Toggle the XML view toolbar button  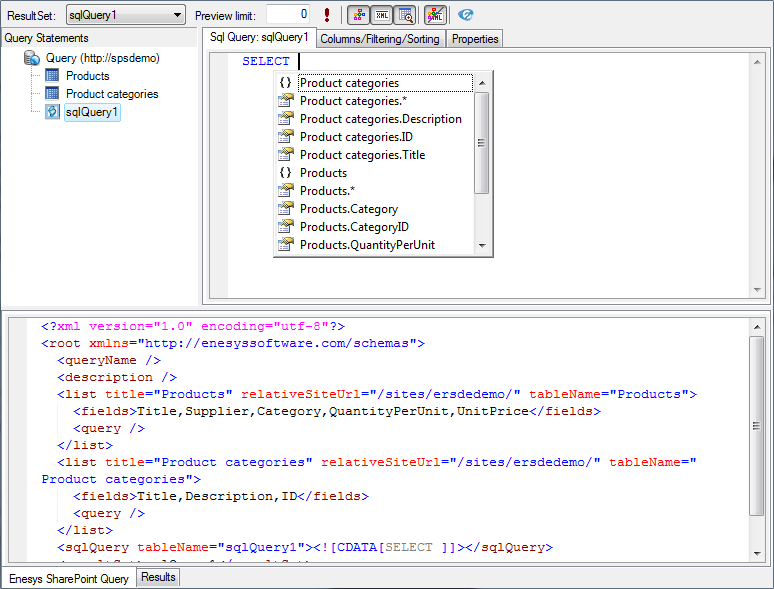(381, 15)
